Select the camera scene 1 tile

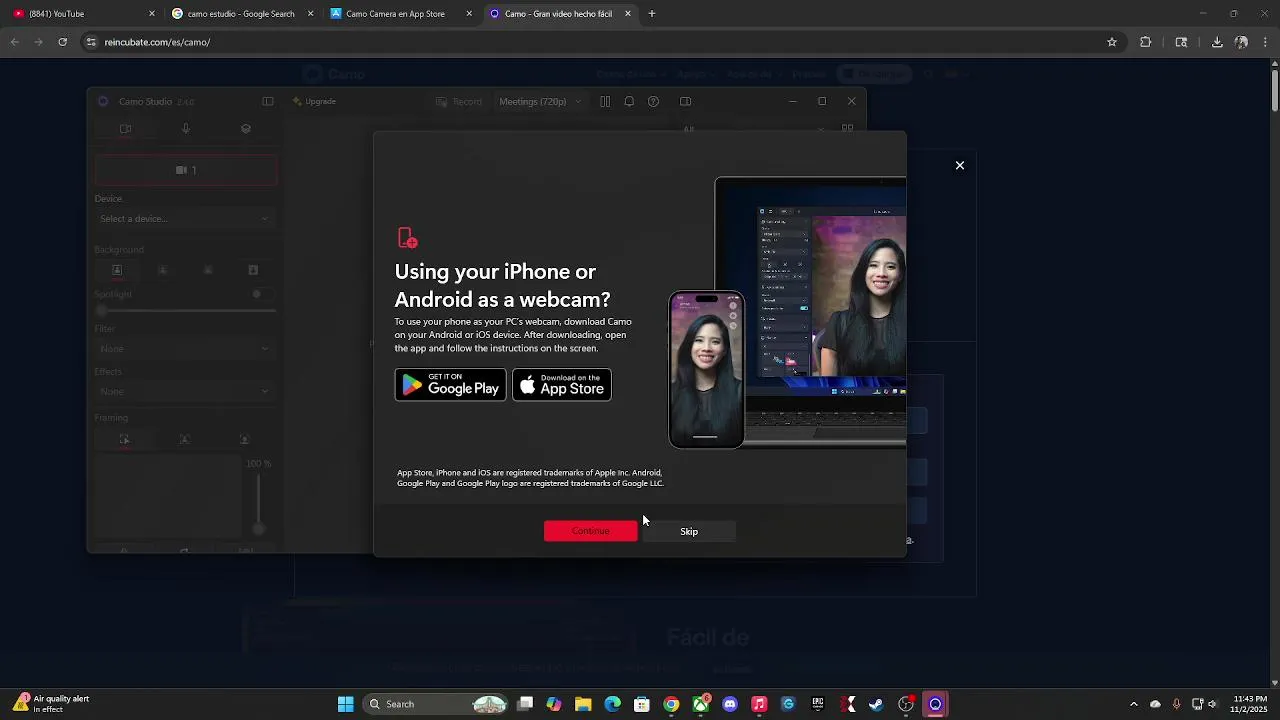point(186,170)
